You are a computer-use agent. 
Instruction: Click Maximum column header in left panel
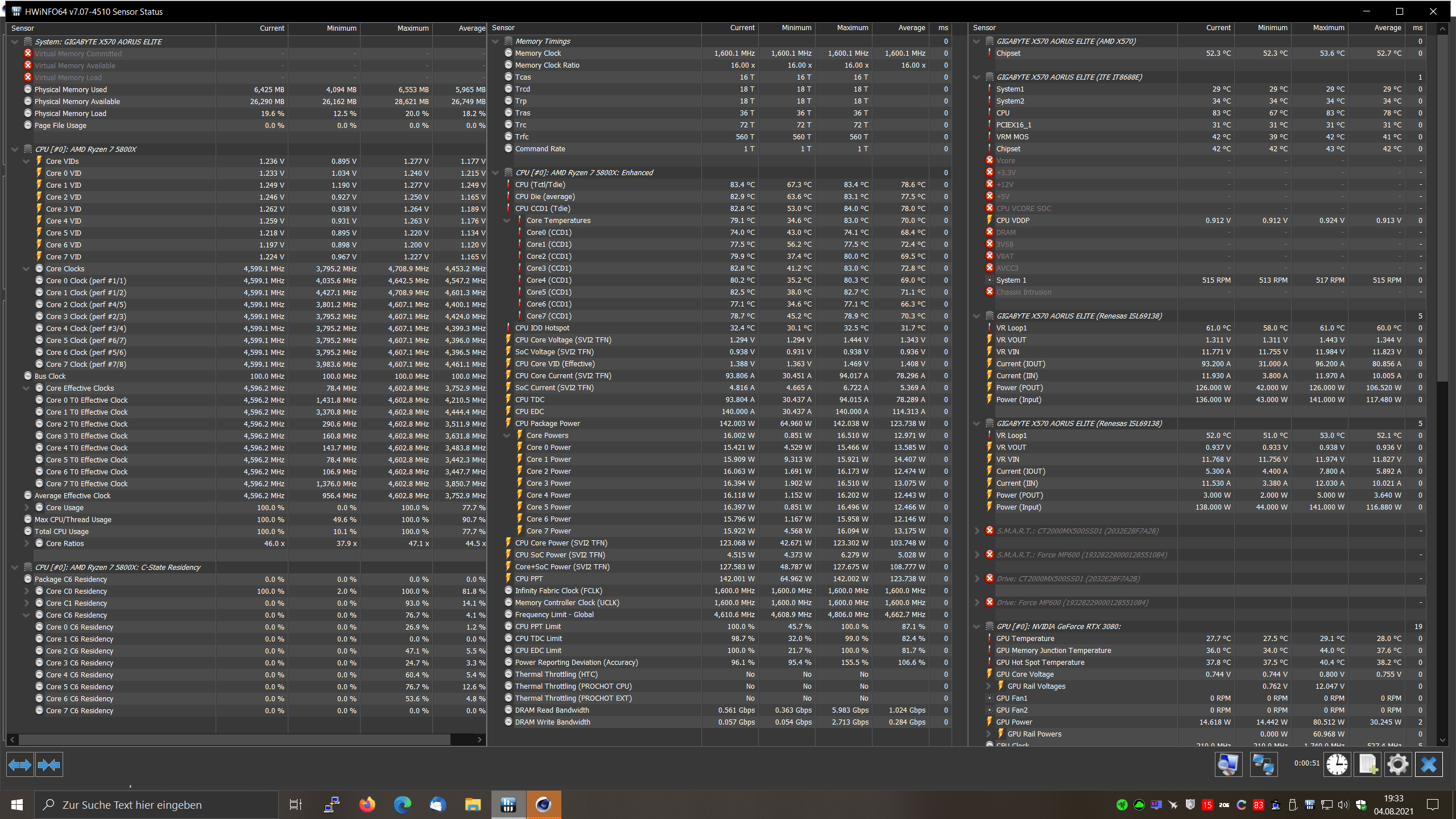(x=396, y=28)
